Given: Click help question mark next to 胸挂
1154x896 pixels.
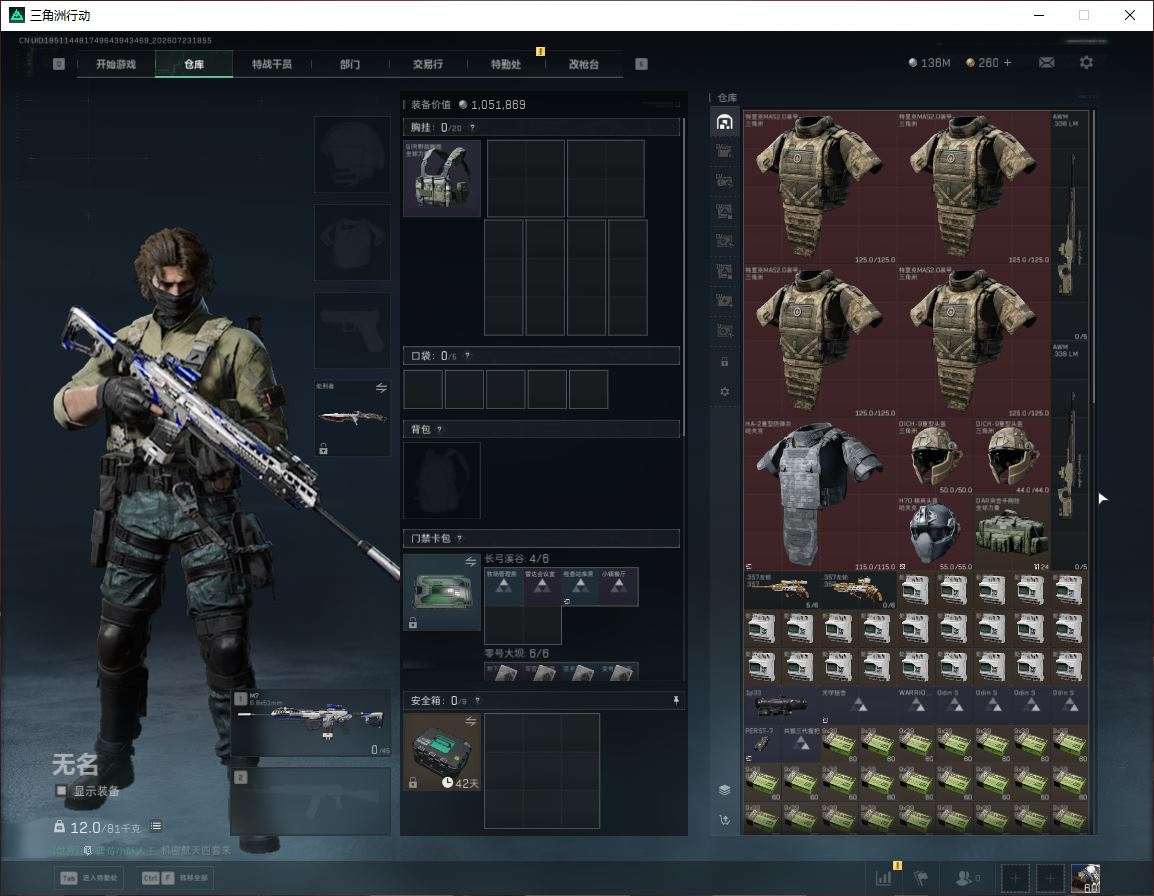Looking at the screenshot, I should (x=472, y=127).
